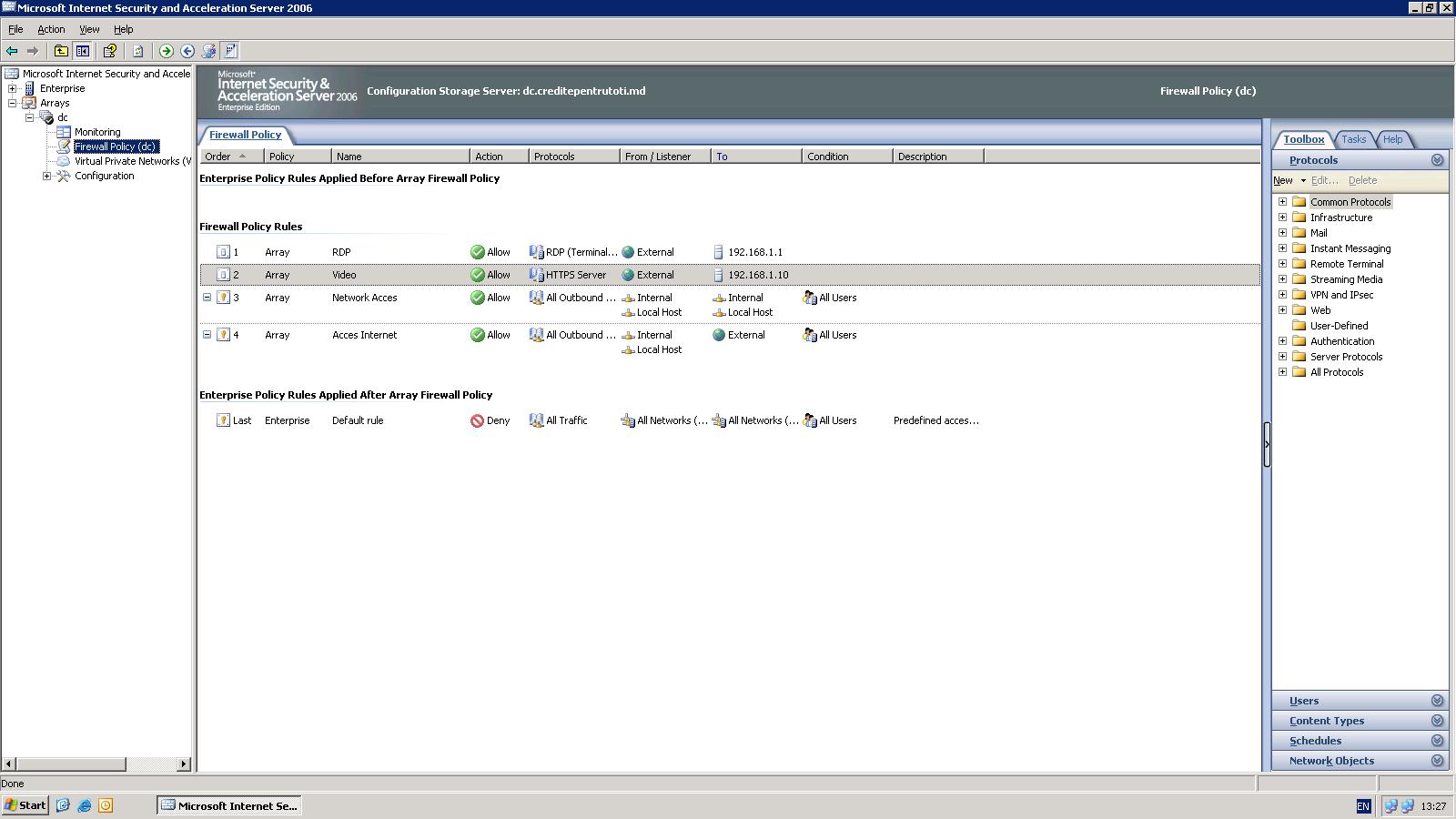Switch to the Help tab
The image size is (1456, 819).
(1392, 139)
